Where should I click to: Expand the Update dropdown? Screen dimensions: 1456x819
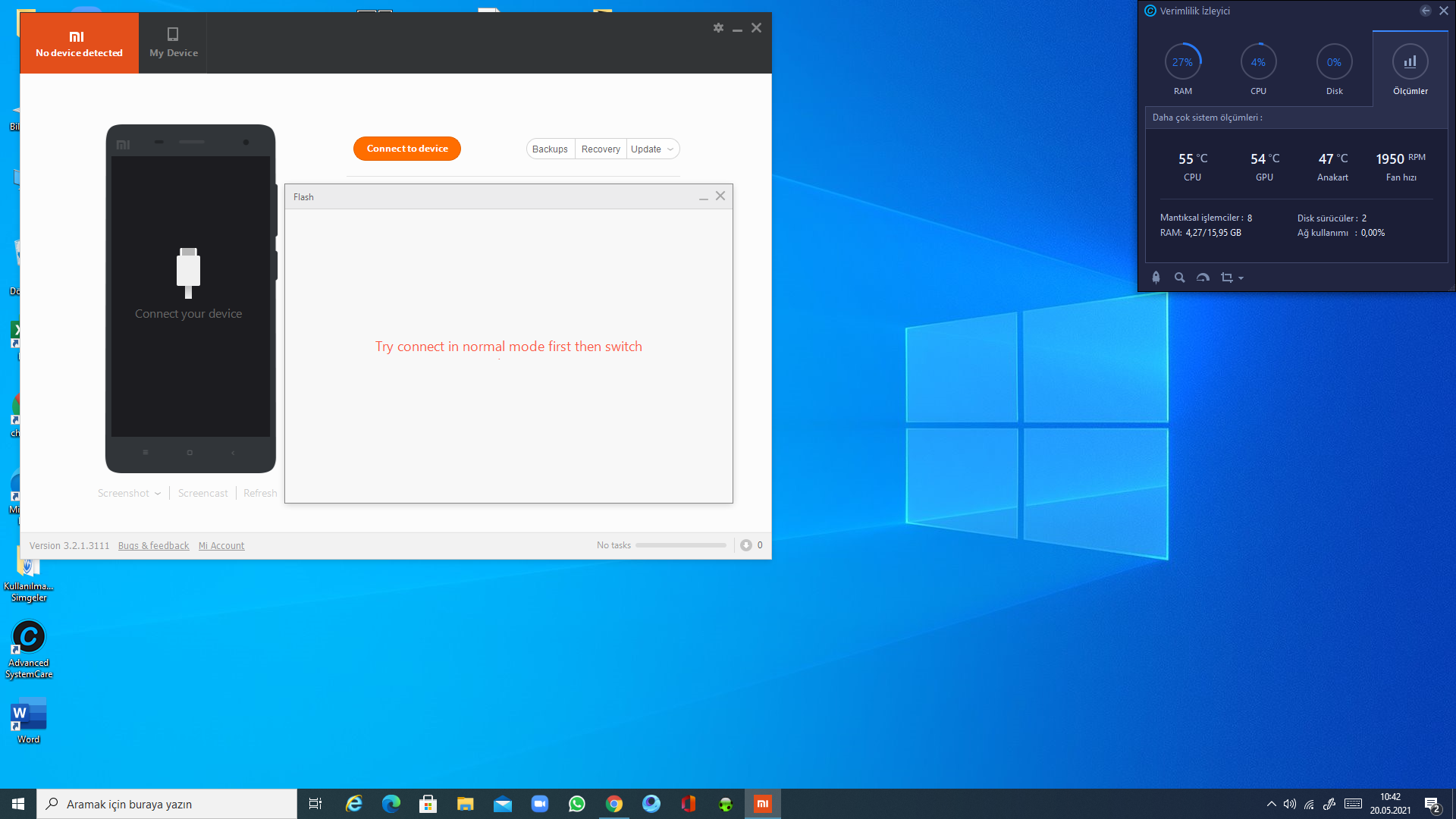[670, 149]
